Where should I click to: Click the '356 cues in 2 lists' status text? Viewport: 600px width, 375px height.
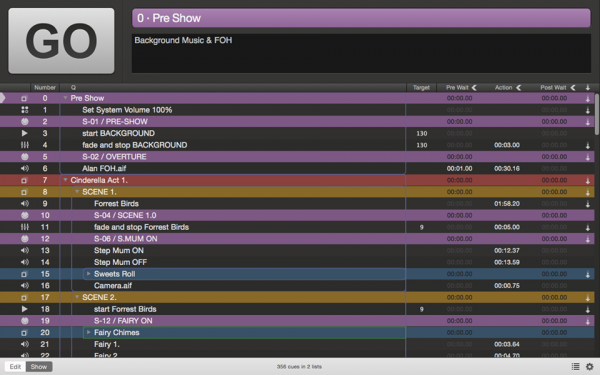pos(299,367)
